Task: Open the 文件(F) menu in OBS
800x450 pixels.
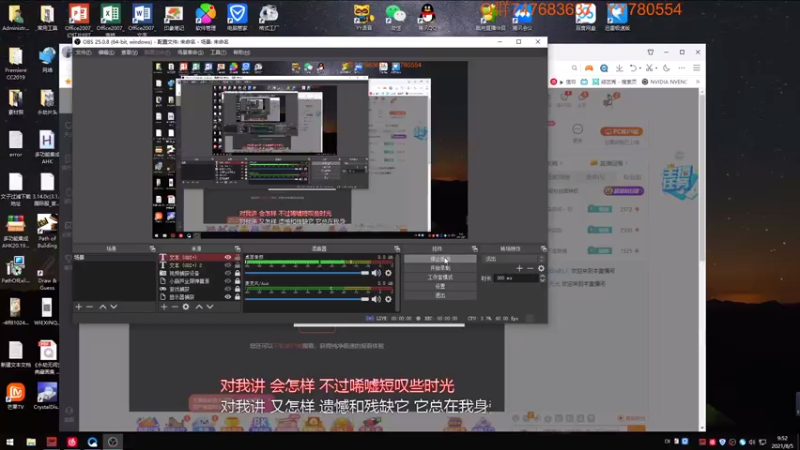Action: pos(83,53)
